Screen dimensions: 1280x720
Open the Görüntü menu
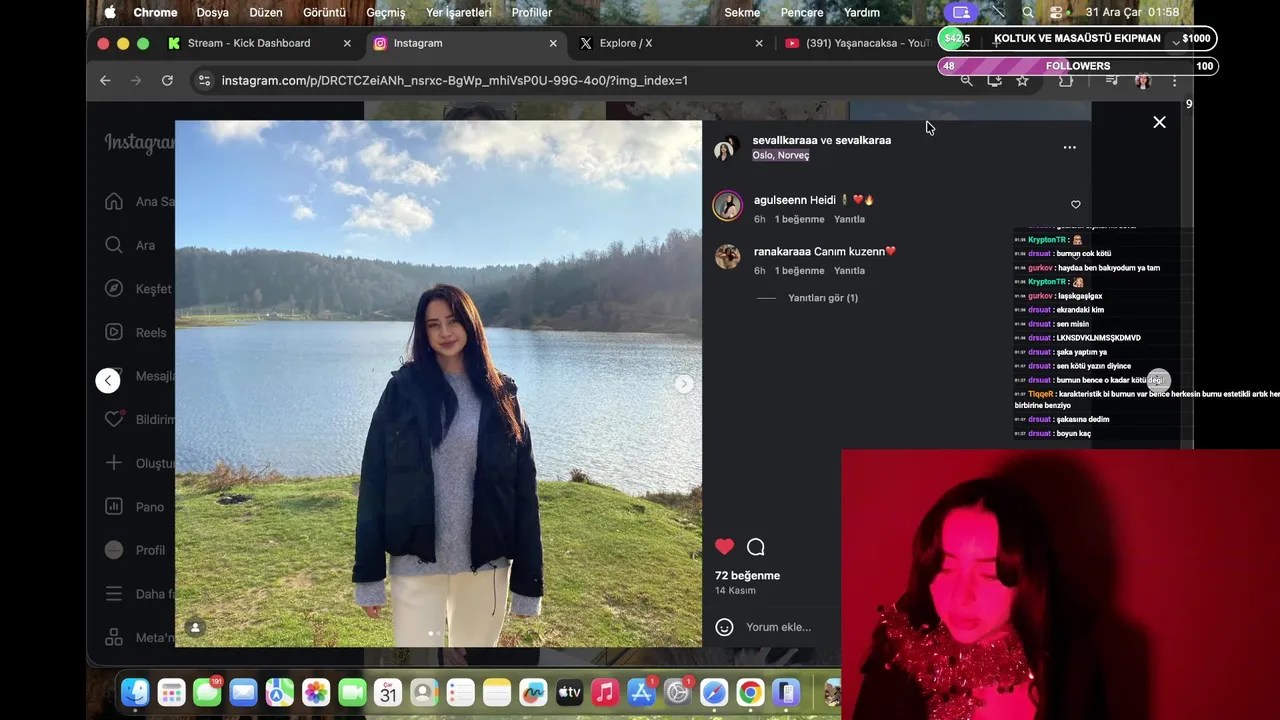click(324, 12)
